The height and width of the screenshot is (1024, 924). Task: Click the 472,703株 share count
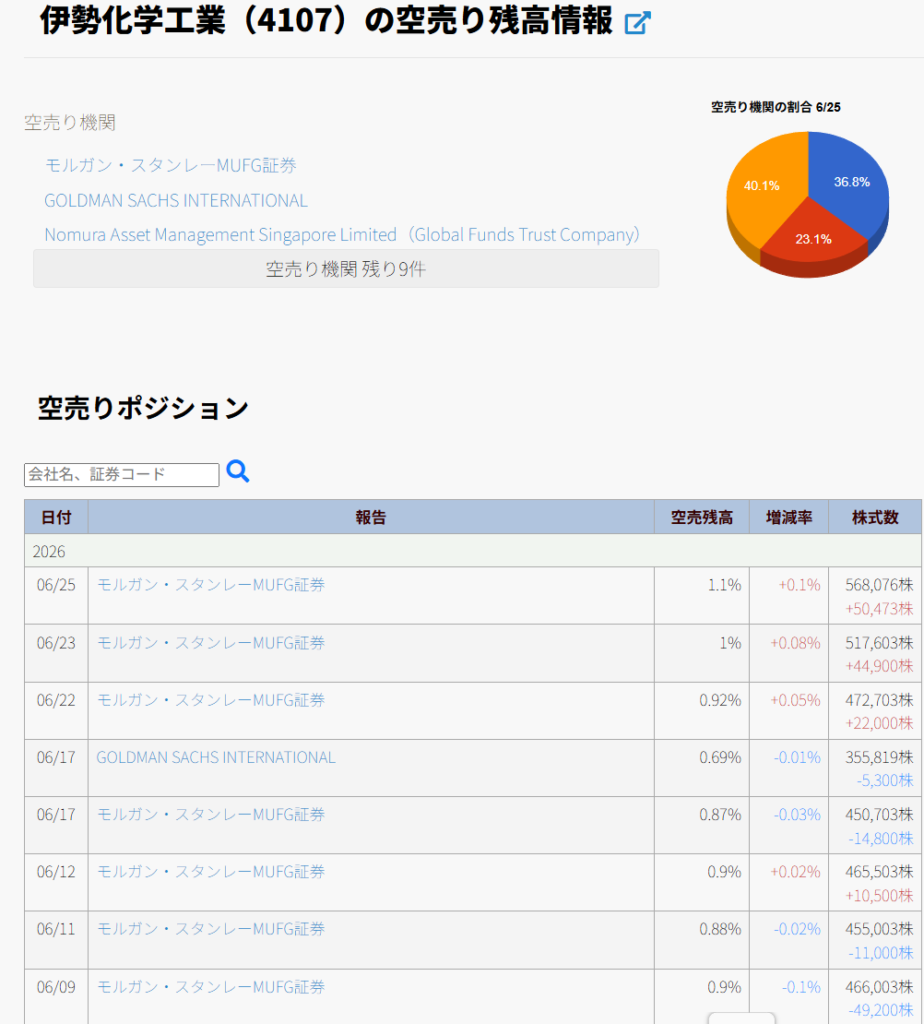(x=879, y=700)
